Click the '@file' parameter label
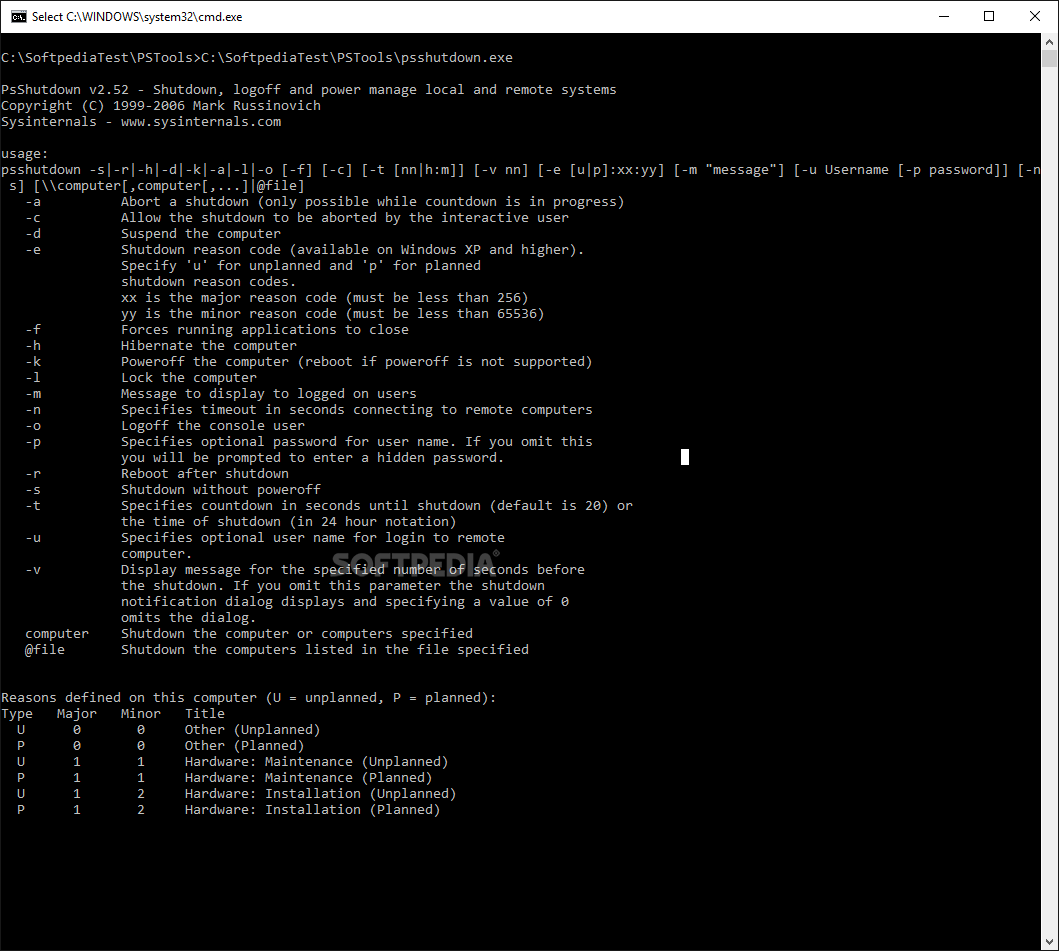1059x951 pixels. [x=45, y=650]
